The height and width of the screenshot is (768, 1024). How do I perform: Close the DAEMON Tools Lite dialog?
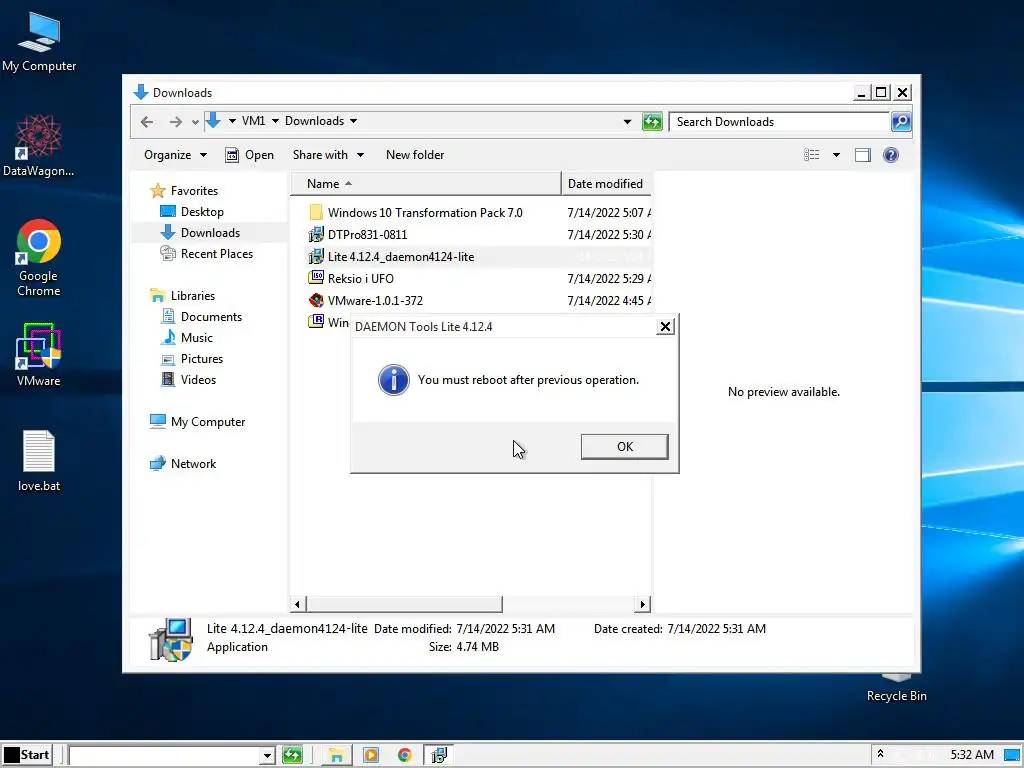(x=665, y=327)
